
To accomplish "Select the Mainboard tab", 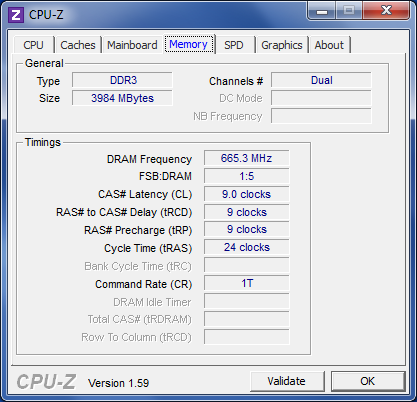I will [x=132, y=45].
